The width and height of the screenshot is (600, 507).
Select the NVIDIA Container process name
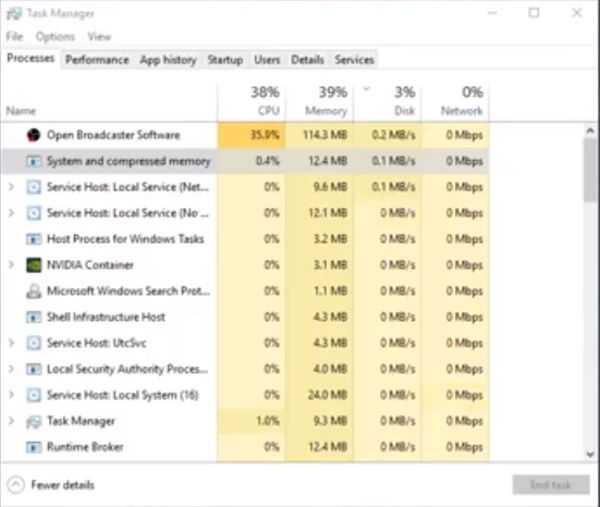coord(90,265)
